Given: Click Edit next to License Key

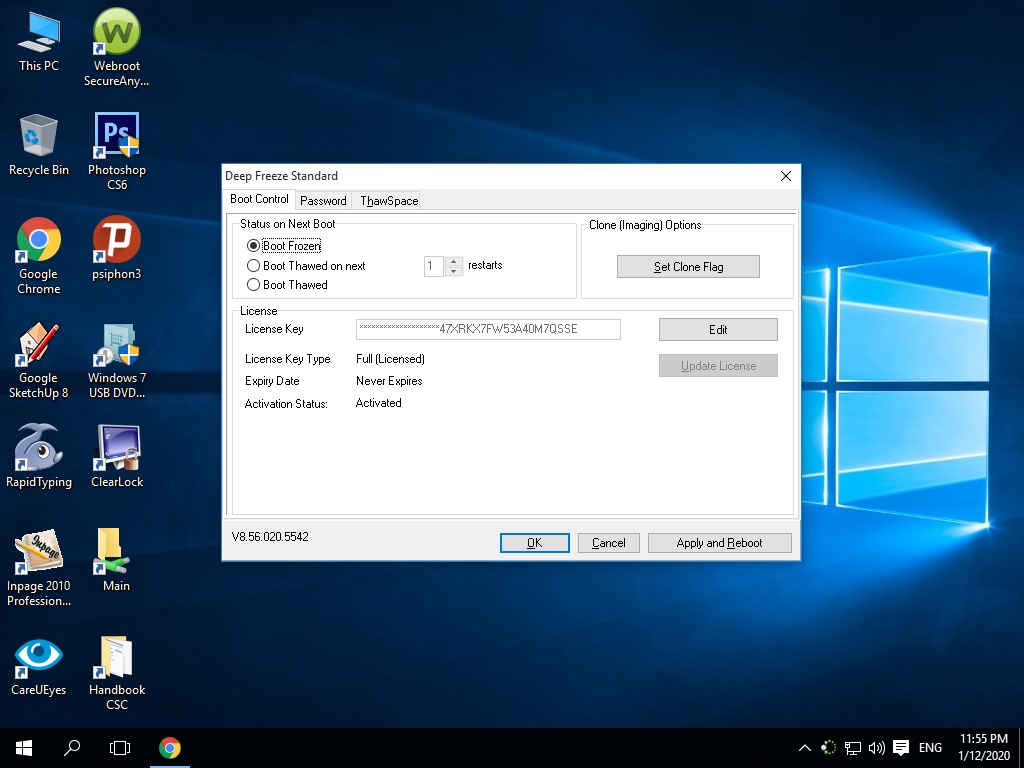Looking at the screenshot, I should [x=718, y=330].
